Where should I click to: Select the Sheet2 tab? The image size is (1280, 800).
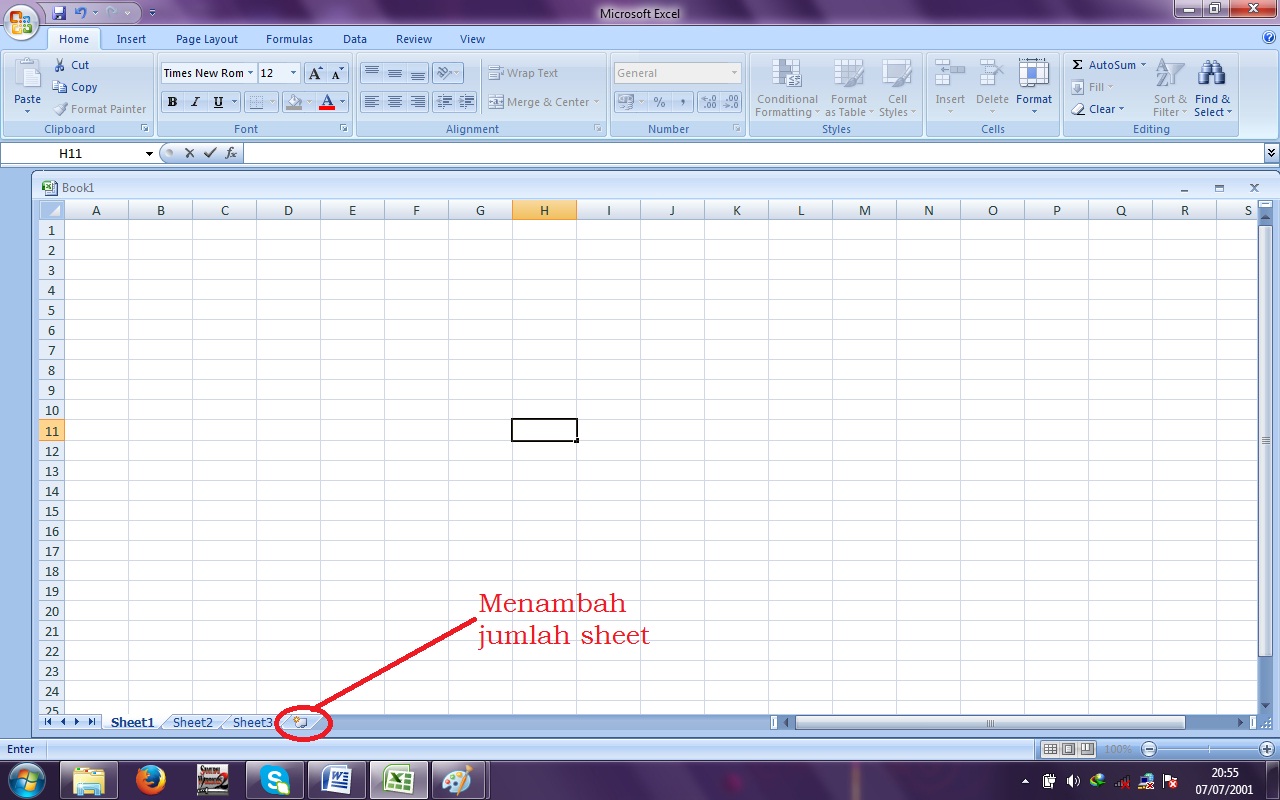pos(192,722)
